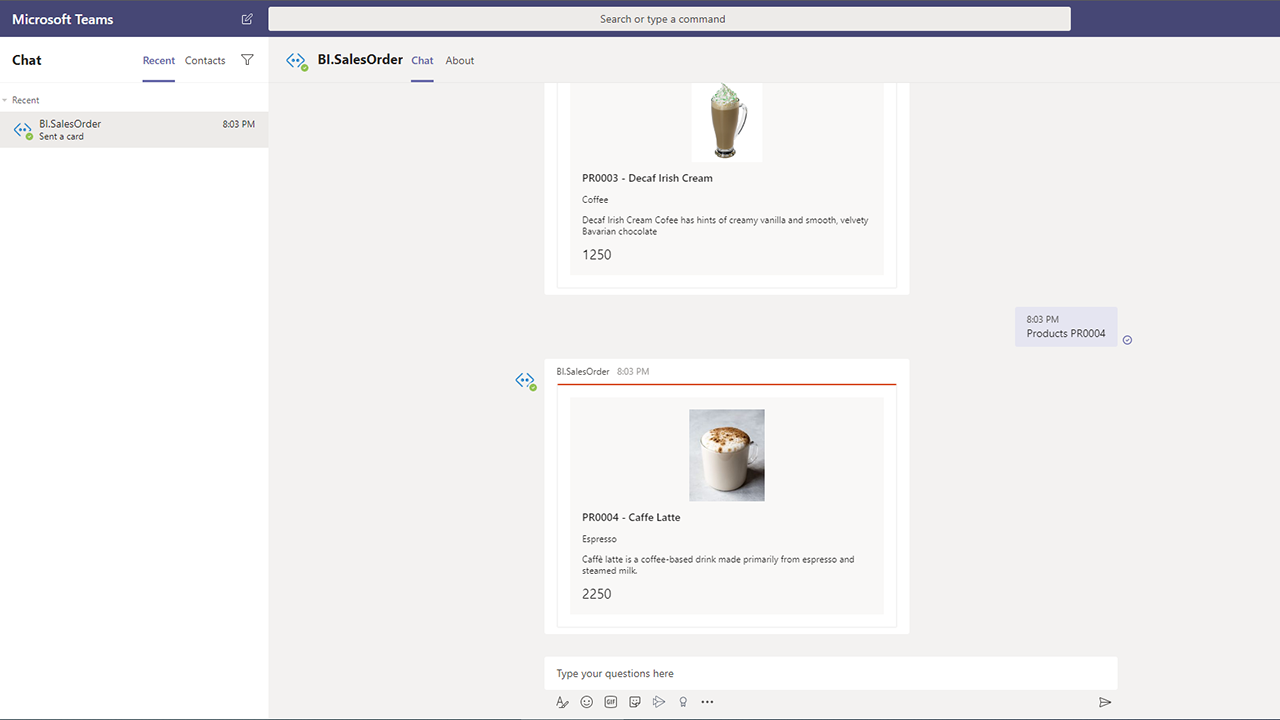The image size is (1280, 720).
Task: Open more messaging extensions ellipsis
Action: pyautogui.click(x=707, y=702)
